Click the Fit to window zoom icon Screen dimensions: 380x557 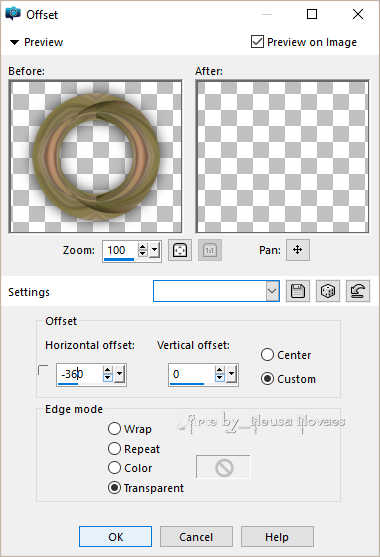point(180,250)
